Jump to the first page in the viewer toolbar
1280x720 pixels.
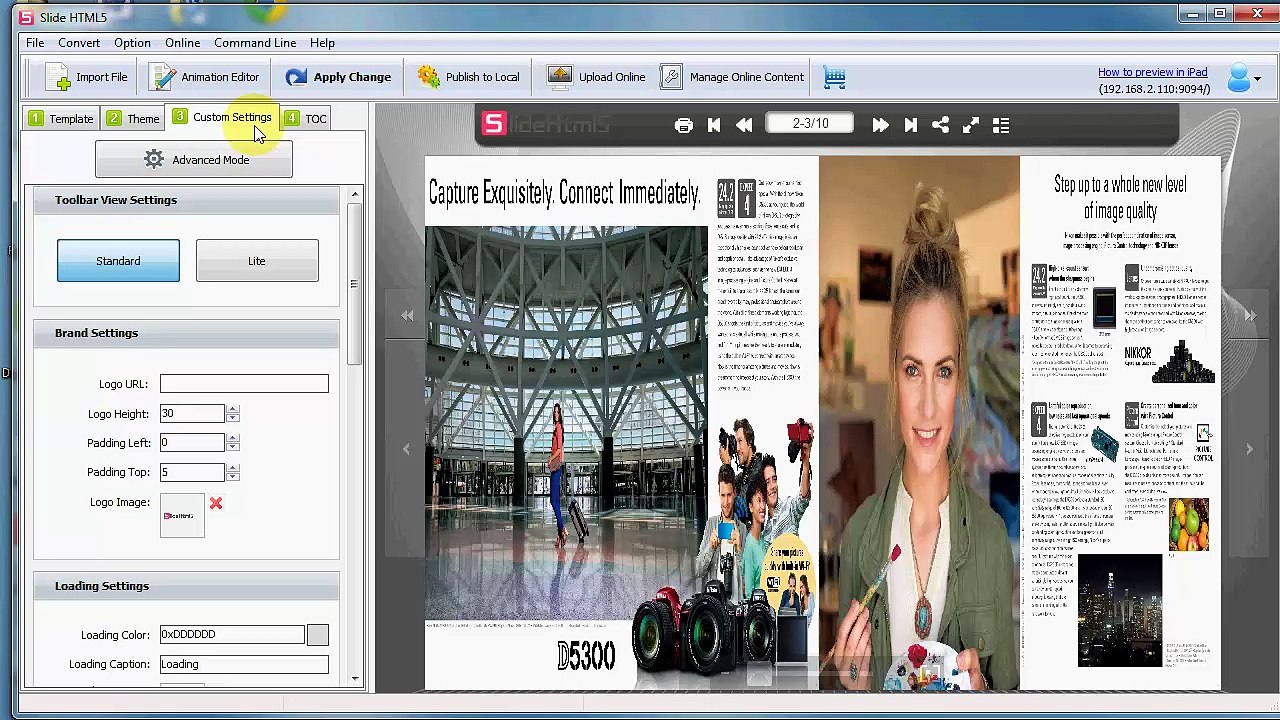[714, 126]
